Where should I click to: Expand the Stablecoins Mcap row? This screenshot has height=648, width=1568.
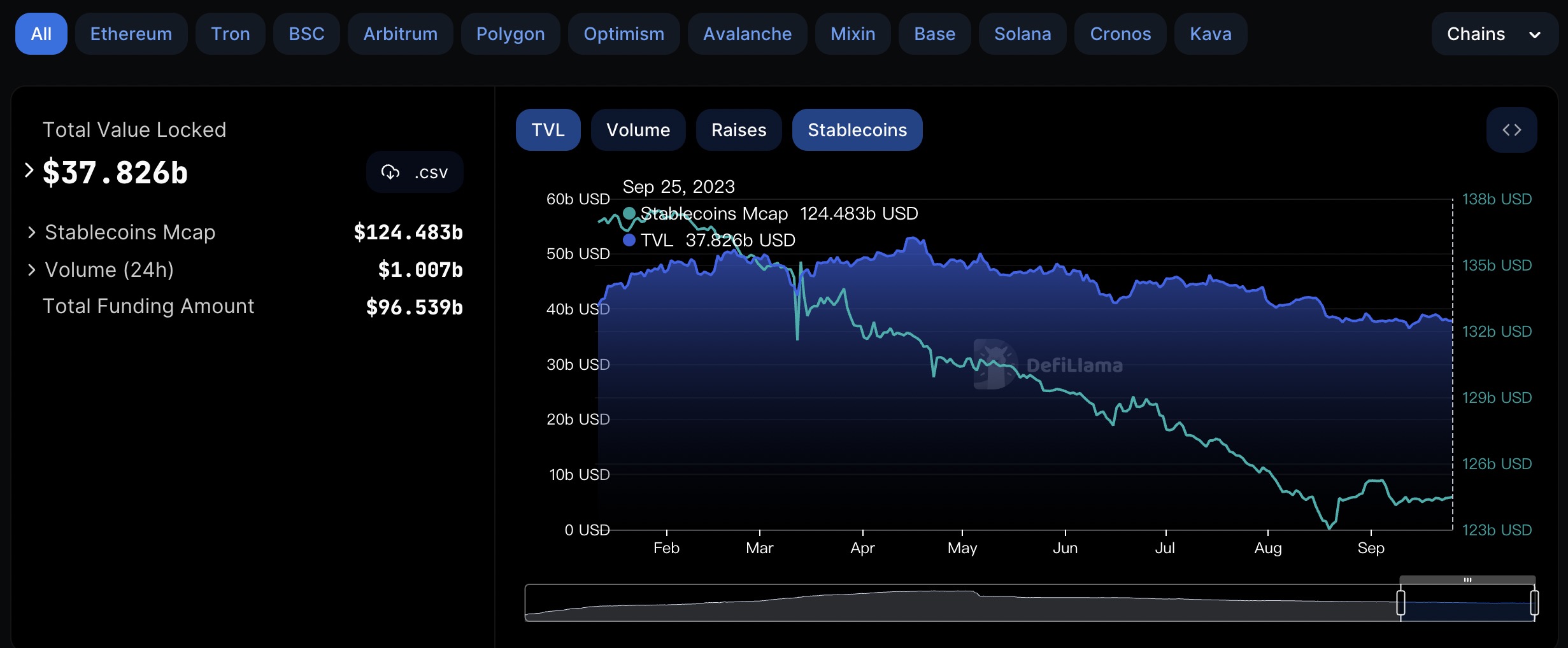click(x=32, y=232)
